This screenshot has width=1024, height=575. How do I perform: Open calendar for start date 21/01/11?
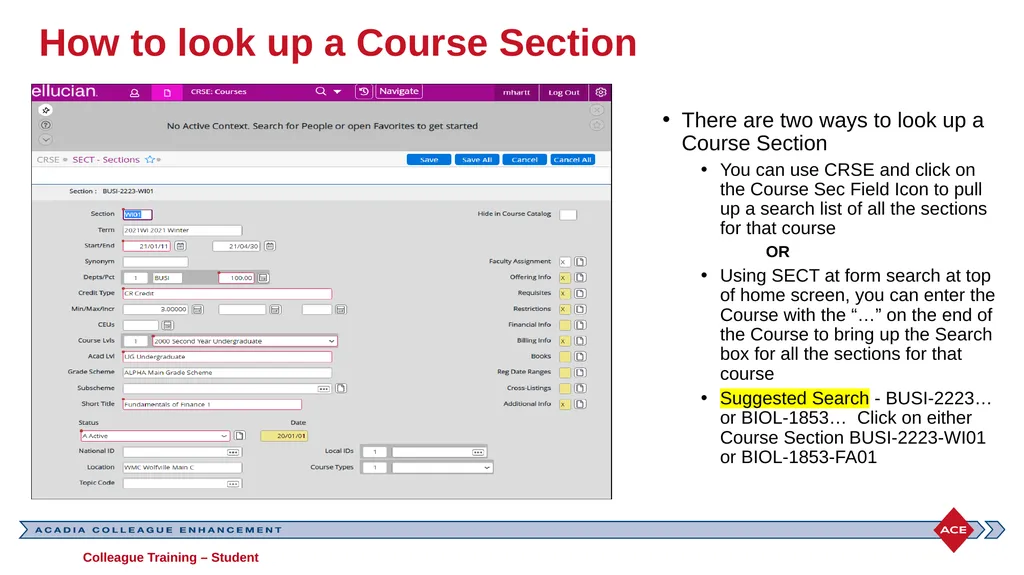coord(181,246)
